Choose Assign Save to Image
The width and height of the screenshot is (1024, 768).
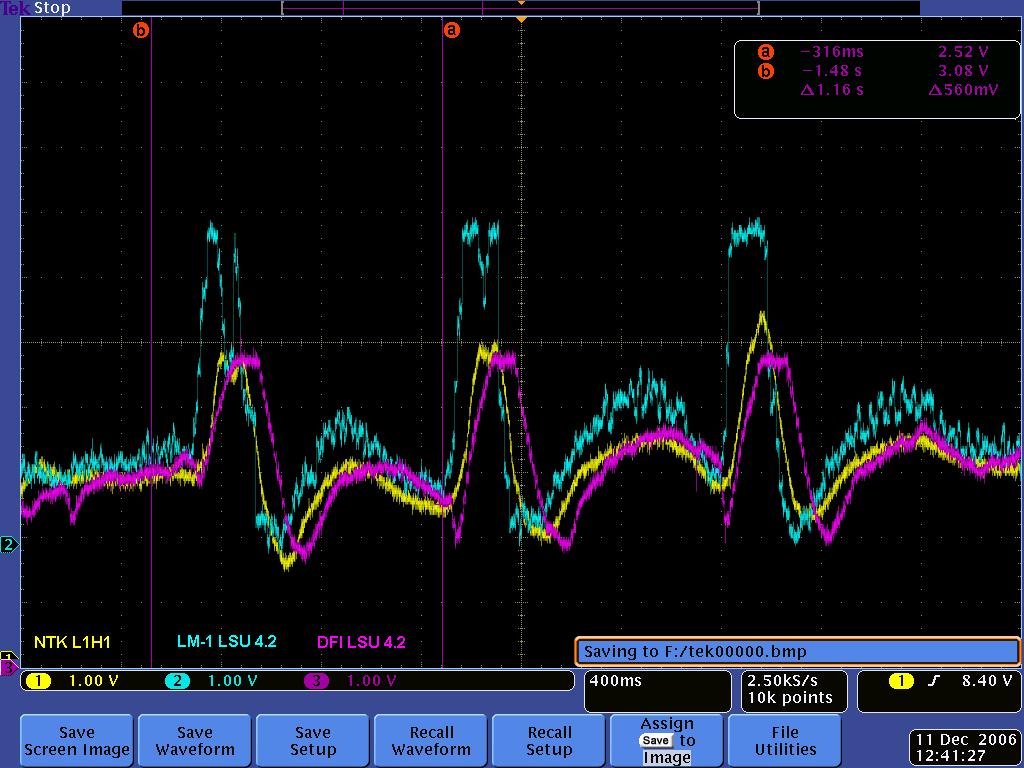(x=667, y=740)
